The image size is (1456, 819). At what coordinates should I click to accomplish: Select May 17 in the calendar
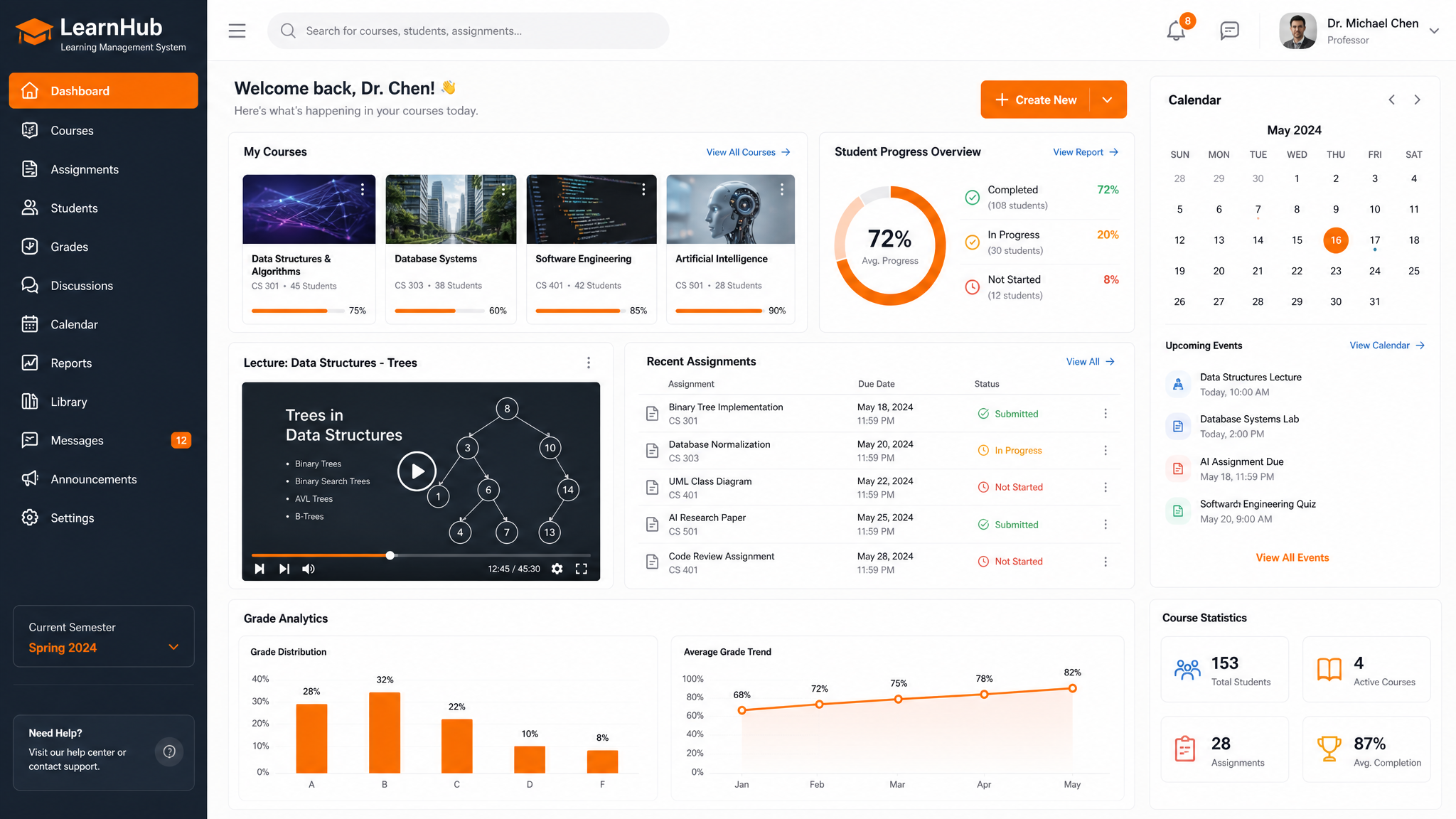coord(1375,240)
